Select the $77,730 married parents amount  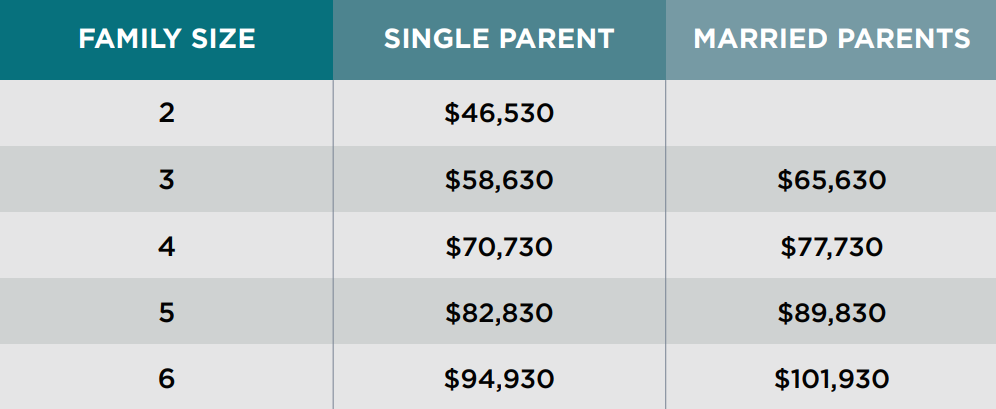pos(831,246)
